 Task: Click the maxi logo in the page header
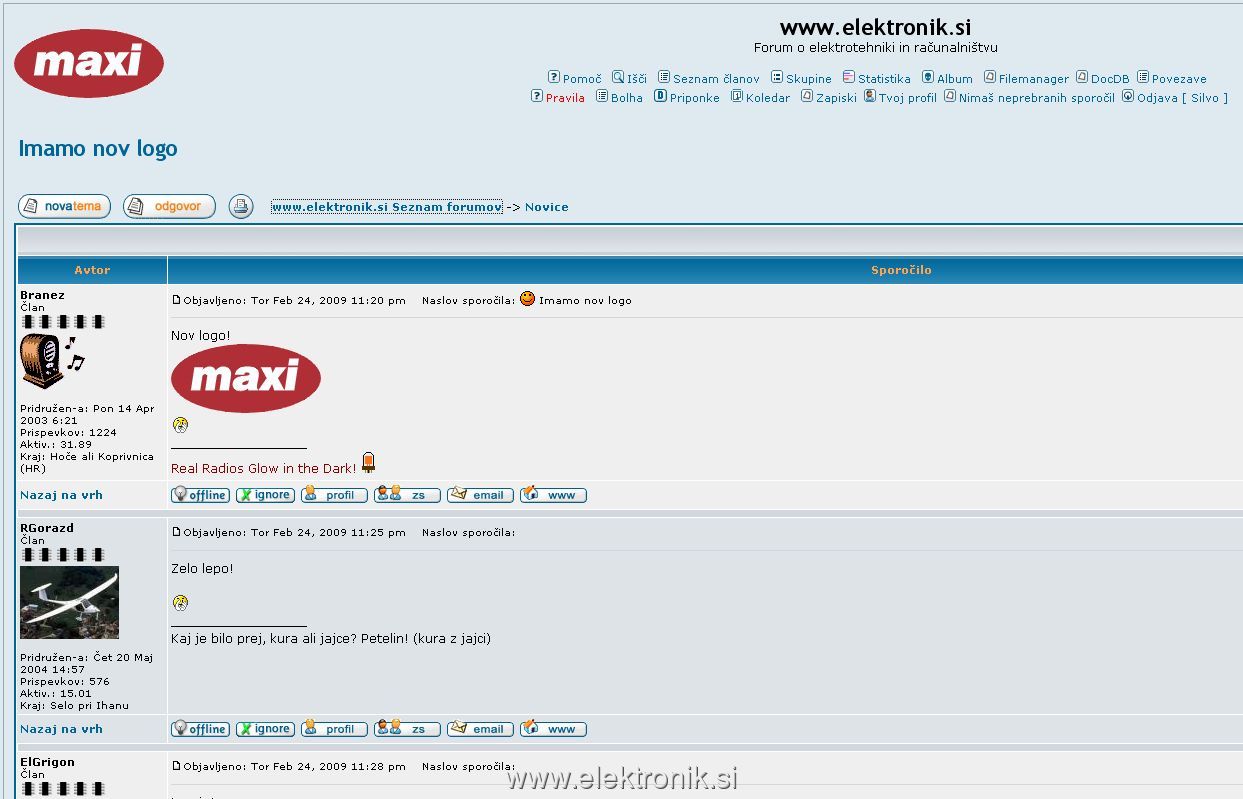tap(89, 63)
